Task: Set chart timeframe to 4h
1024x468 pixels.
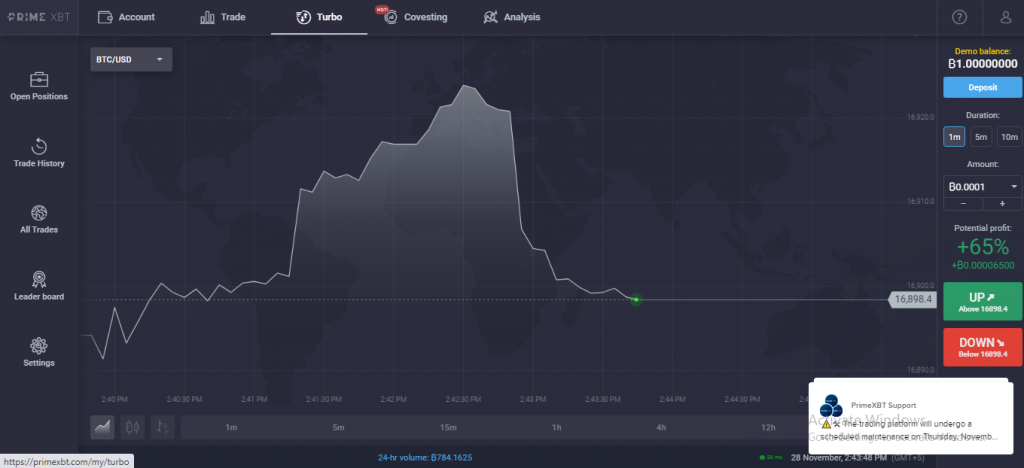Action: click(661, 428)
